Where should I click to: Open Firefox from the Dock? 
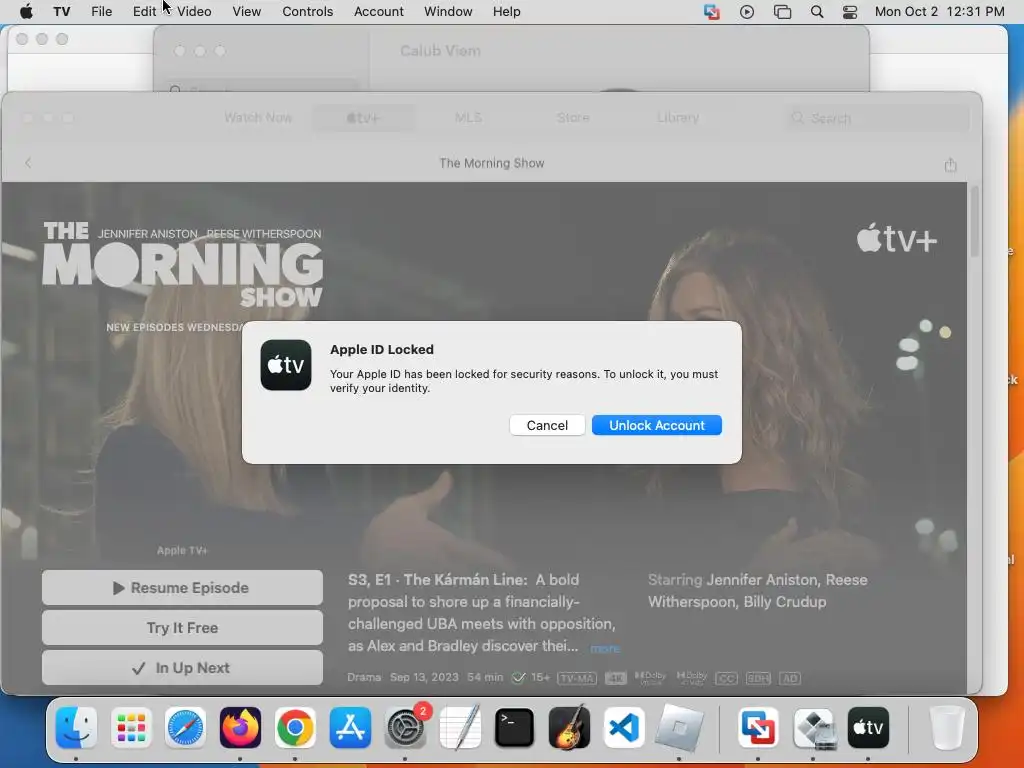[240, 728]
